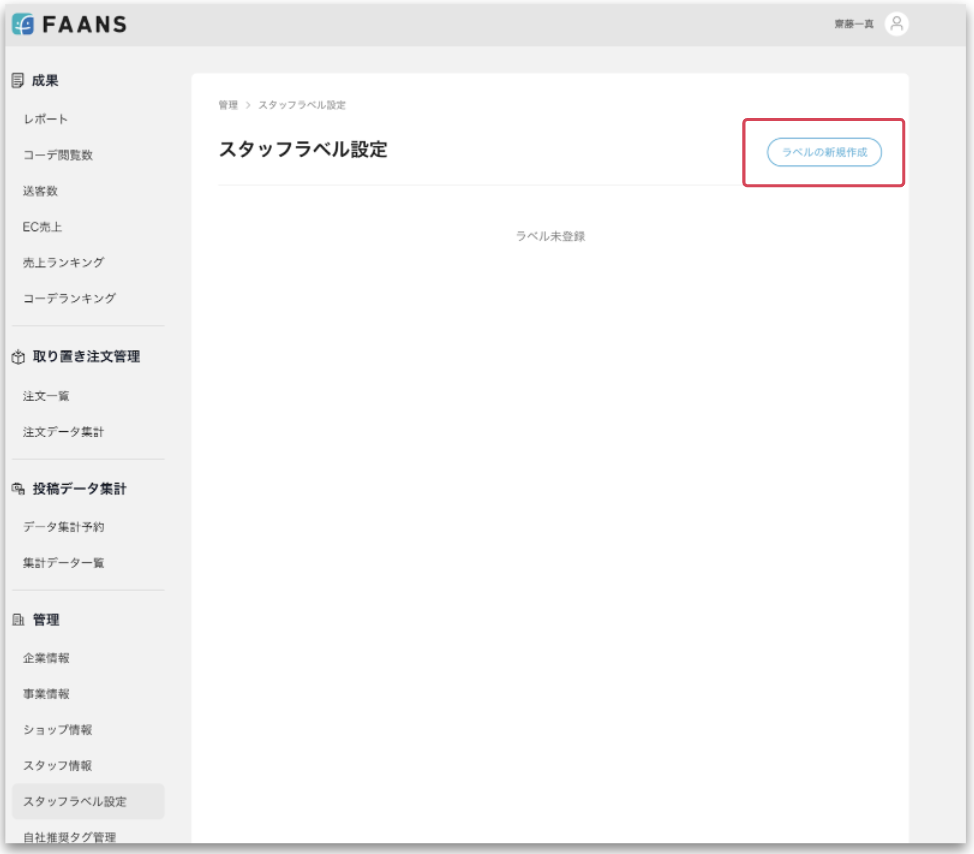This screenshot has width=974, height=854.
Task: Click the FAANS logo icon
Action: pyautogui.click(x=23, y=24)
